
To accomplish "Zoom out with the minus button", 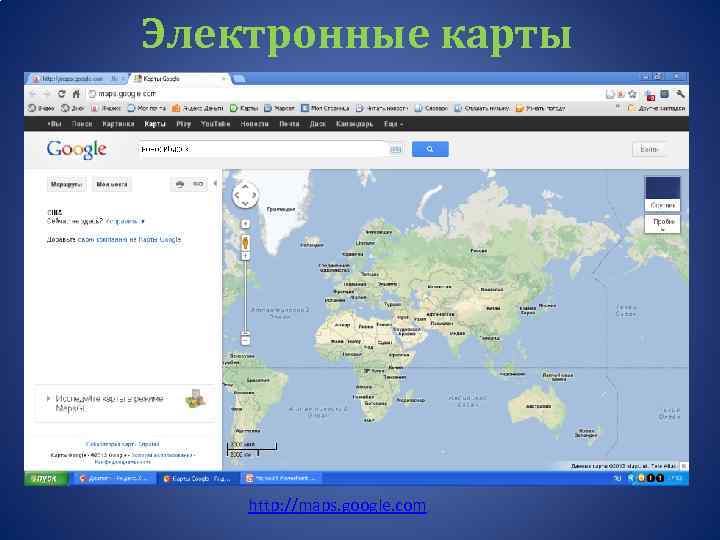I will pyautogui.click(x=245, y=340).
